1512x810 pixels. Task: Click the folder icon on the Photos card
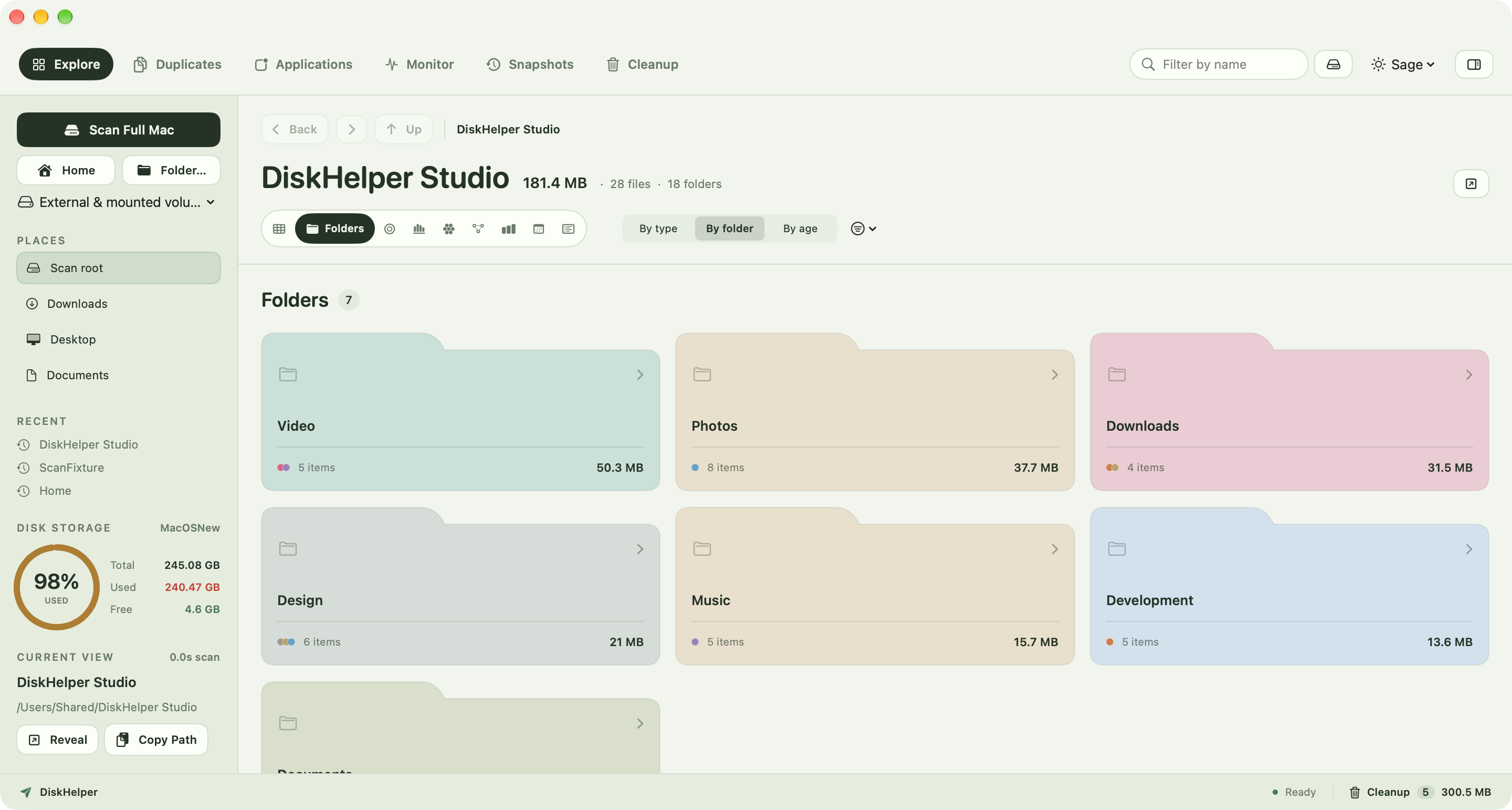pyautogui.click(x=702, y=374)
